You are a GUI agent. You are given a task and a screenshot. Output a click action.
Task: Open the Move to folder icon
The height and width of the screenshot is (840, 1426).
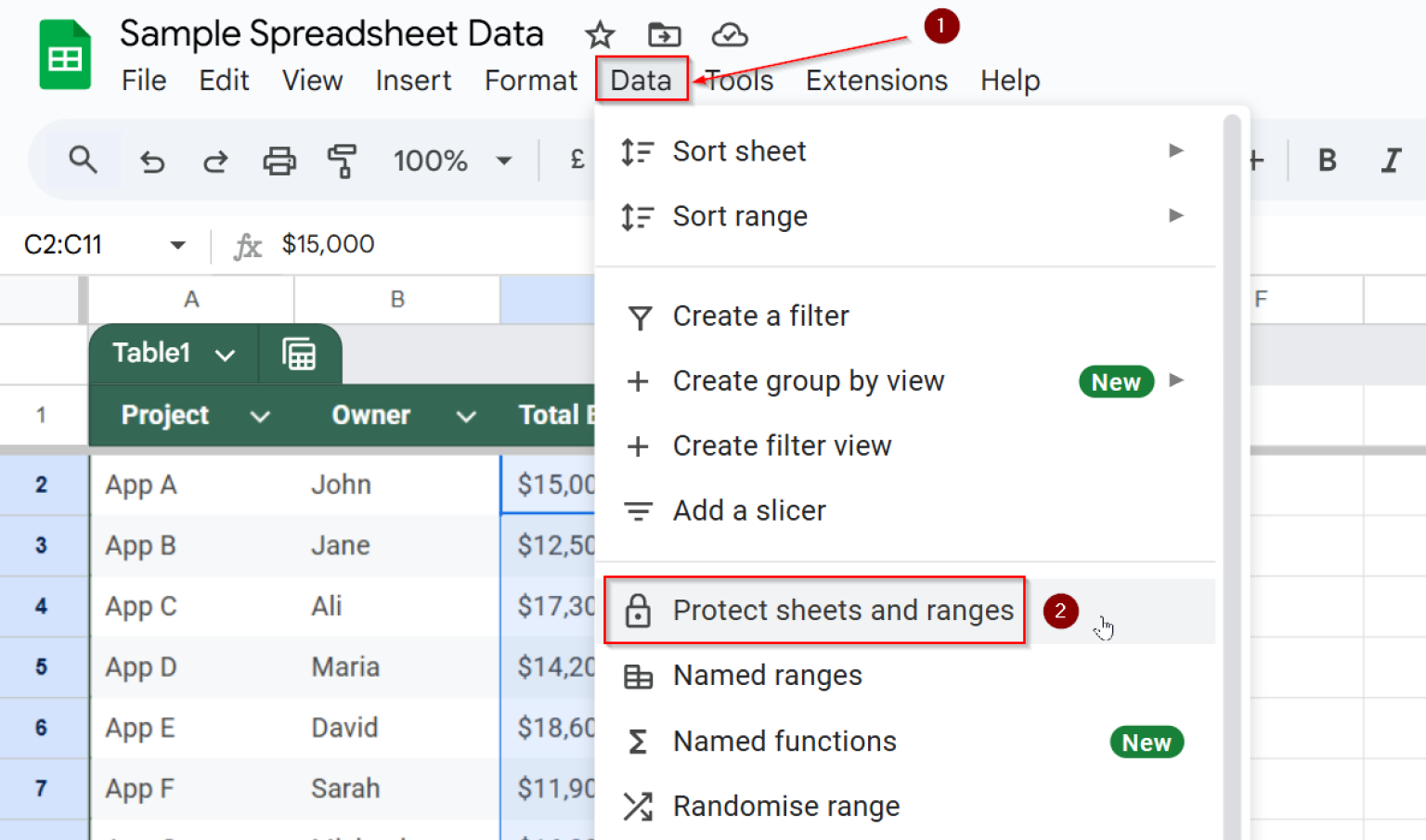pos(664,34)
